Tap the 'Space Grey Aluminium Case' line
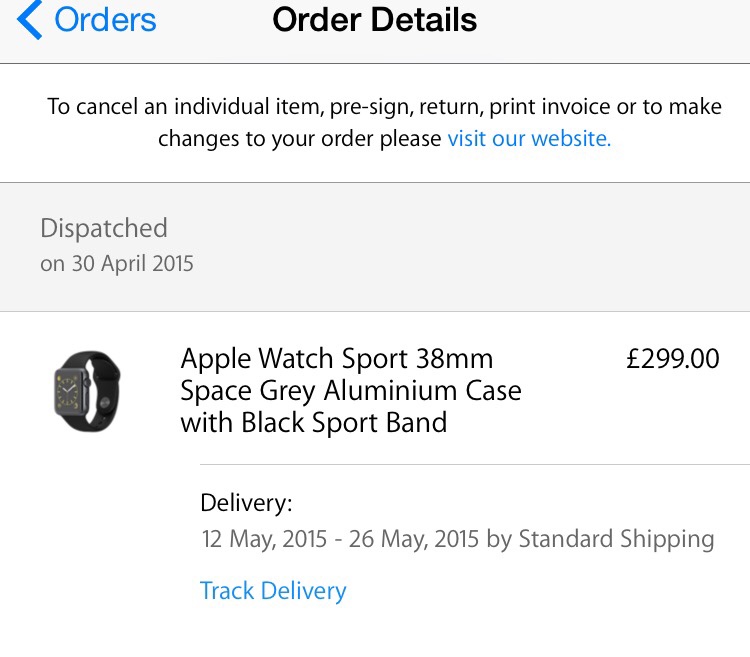 [351, 390]
